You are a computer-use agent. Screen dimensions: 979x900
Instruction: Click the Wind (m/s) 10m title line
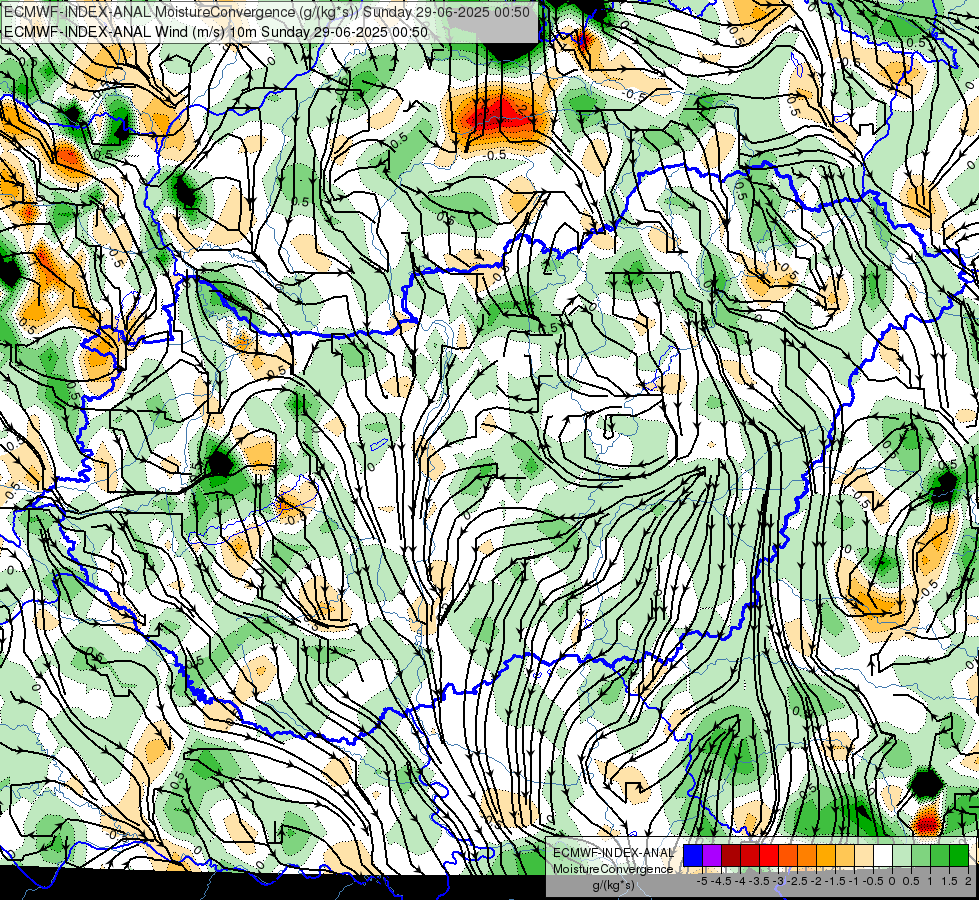coord(216,32)
